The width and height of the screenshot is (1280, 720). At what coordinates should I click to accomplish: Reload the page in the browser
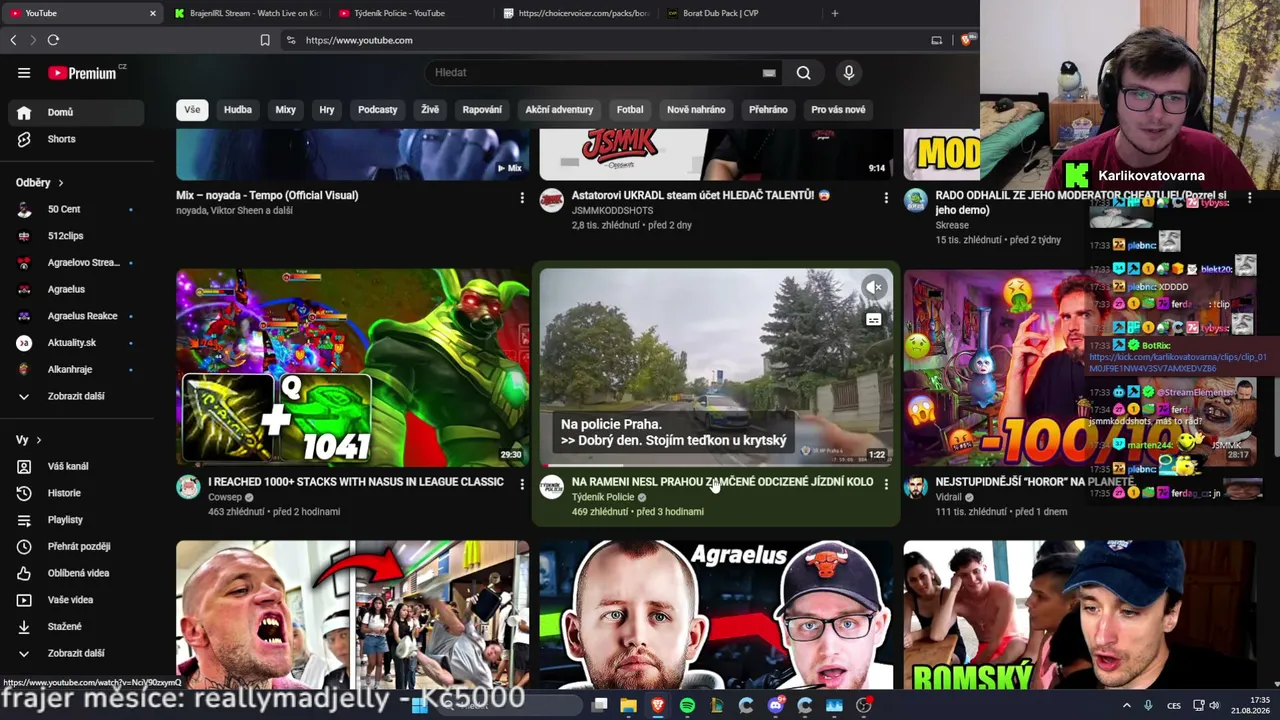pyautogui.click(x=53, y=40)
